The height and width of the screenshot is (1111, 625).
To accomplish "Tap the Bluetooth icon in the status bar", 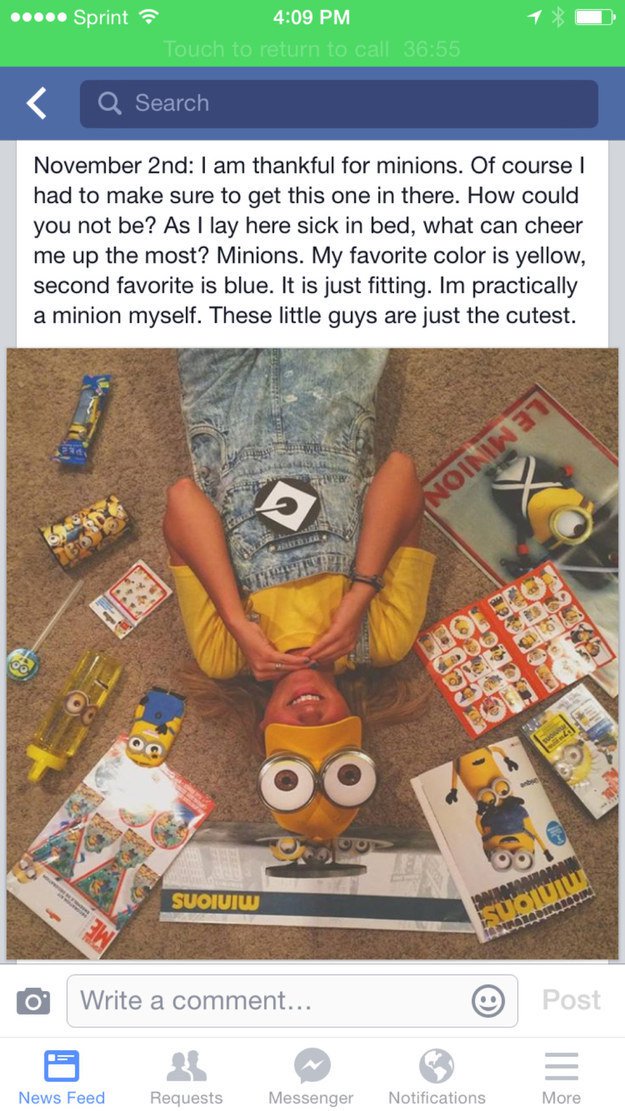I will pyautogui.click(x=558, y=17).
